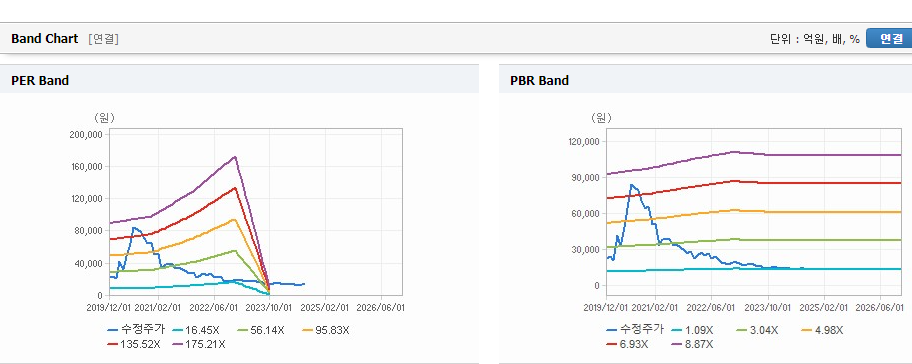
Task: Click the 160,000 y-axis label in PER chart
Action: 86,167
